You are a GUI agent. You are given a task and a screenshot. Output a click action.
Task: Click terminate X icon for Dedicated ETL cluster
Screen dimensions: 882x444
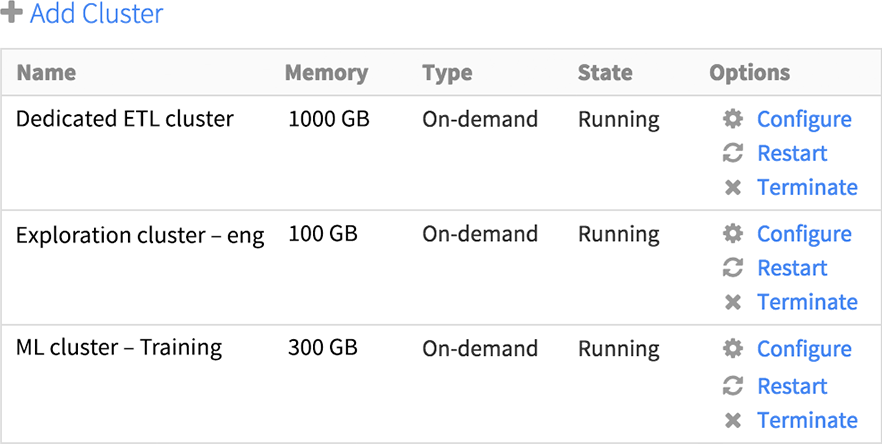click(733, 188)
